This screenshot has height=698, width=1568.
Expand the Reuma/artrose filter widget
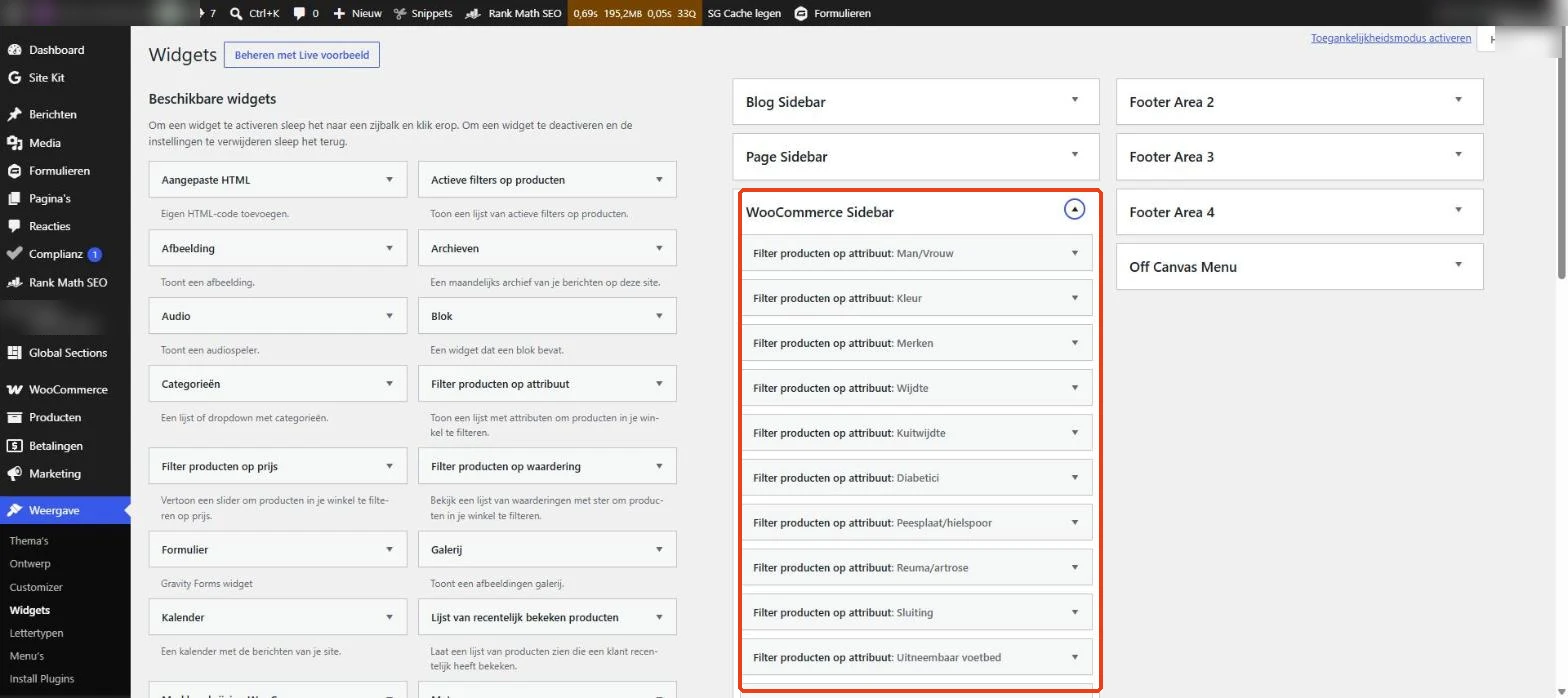click(1075, 568)
